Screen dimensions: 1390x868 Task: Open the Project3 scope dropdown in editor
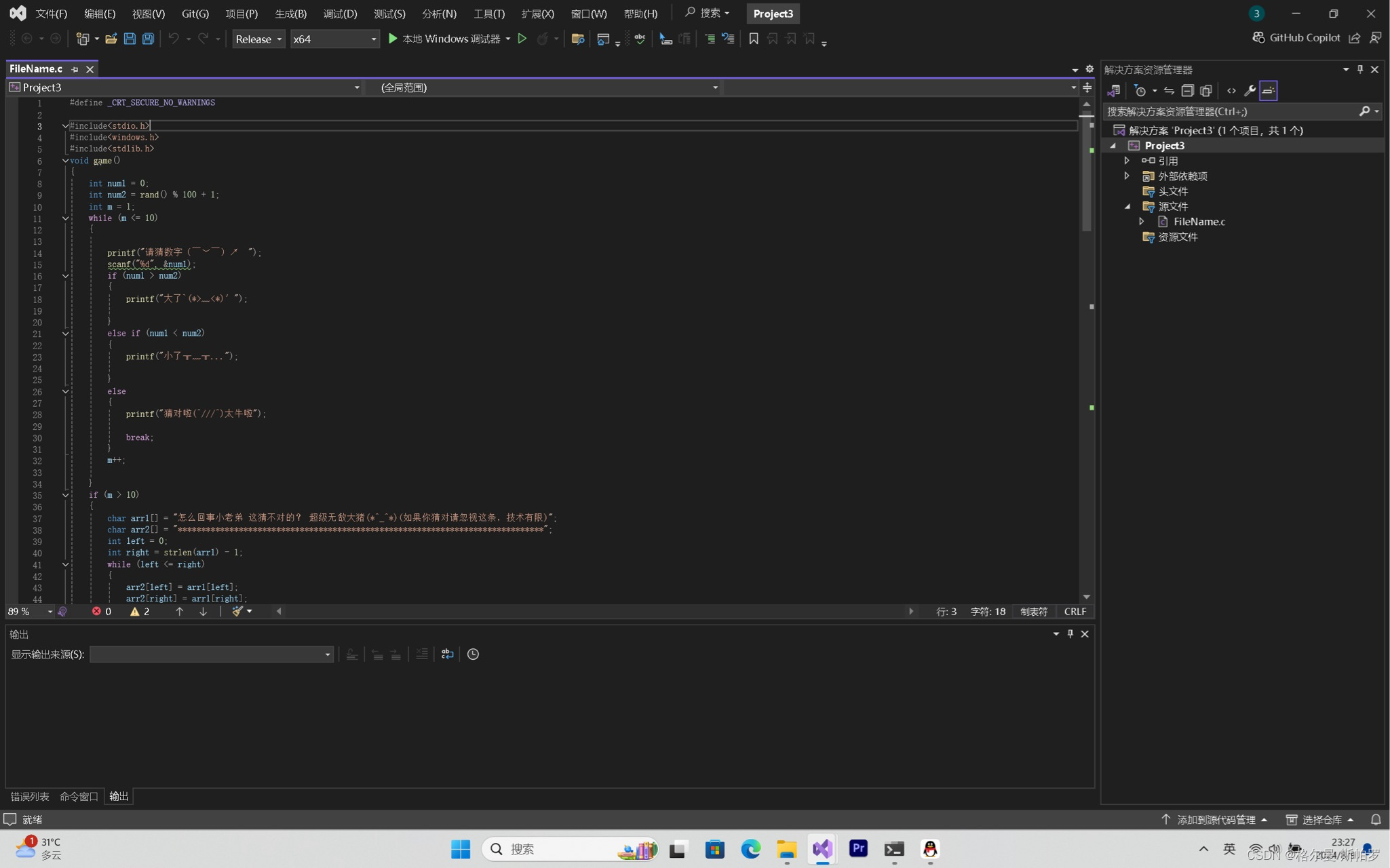pos(185,87)
